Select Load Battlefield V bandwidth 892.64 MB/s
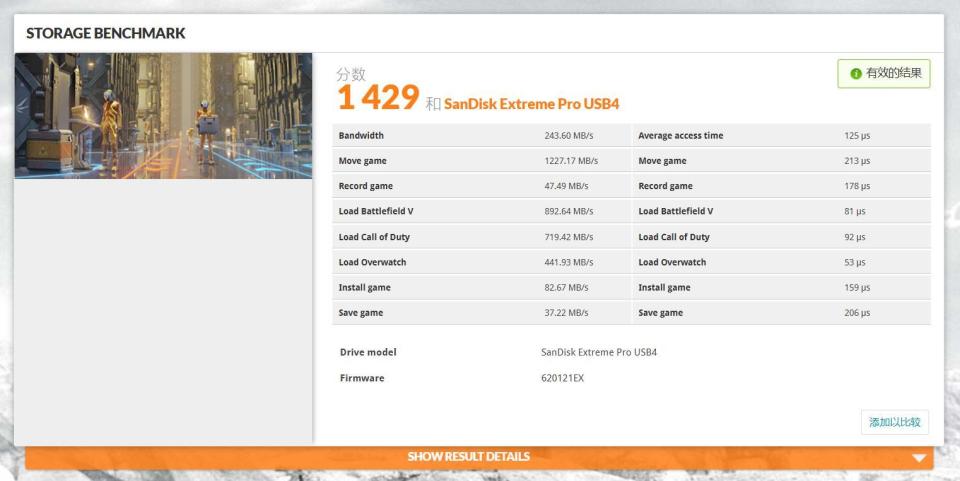960x481 pixels. point(568,211)
